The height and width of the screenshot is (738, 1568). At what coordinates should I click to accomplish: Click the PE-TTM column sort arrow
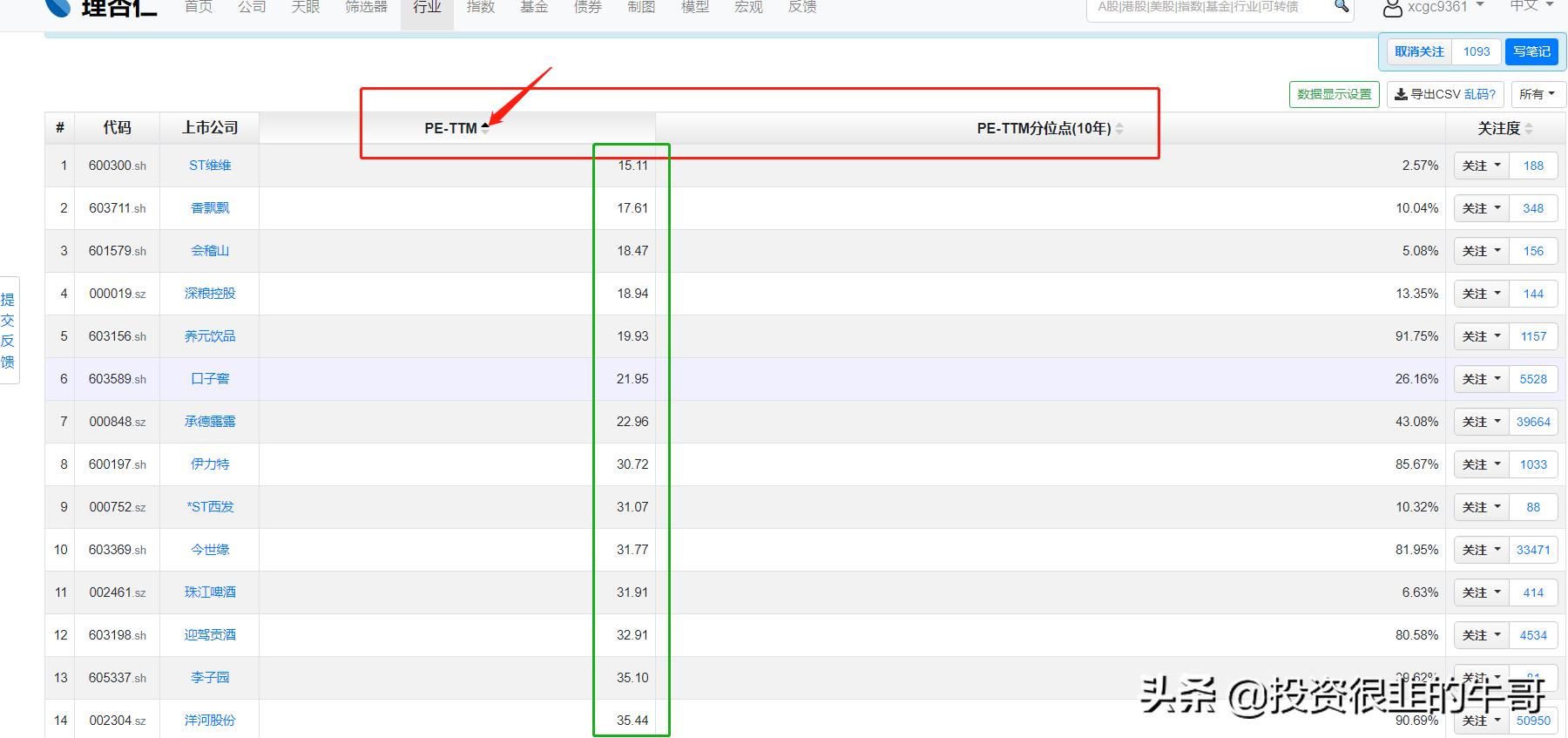tap(485, 128)
